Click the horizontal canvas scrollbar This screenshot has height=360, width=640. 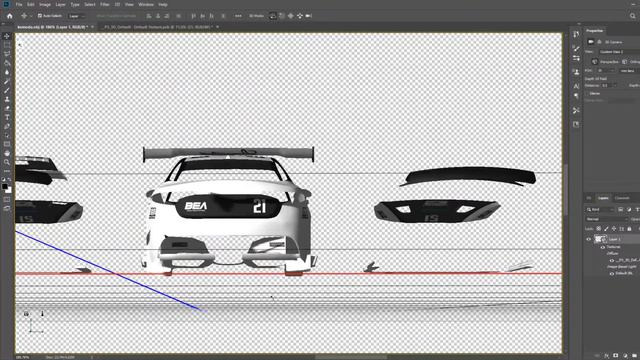[x=351, y=357]
